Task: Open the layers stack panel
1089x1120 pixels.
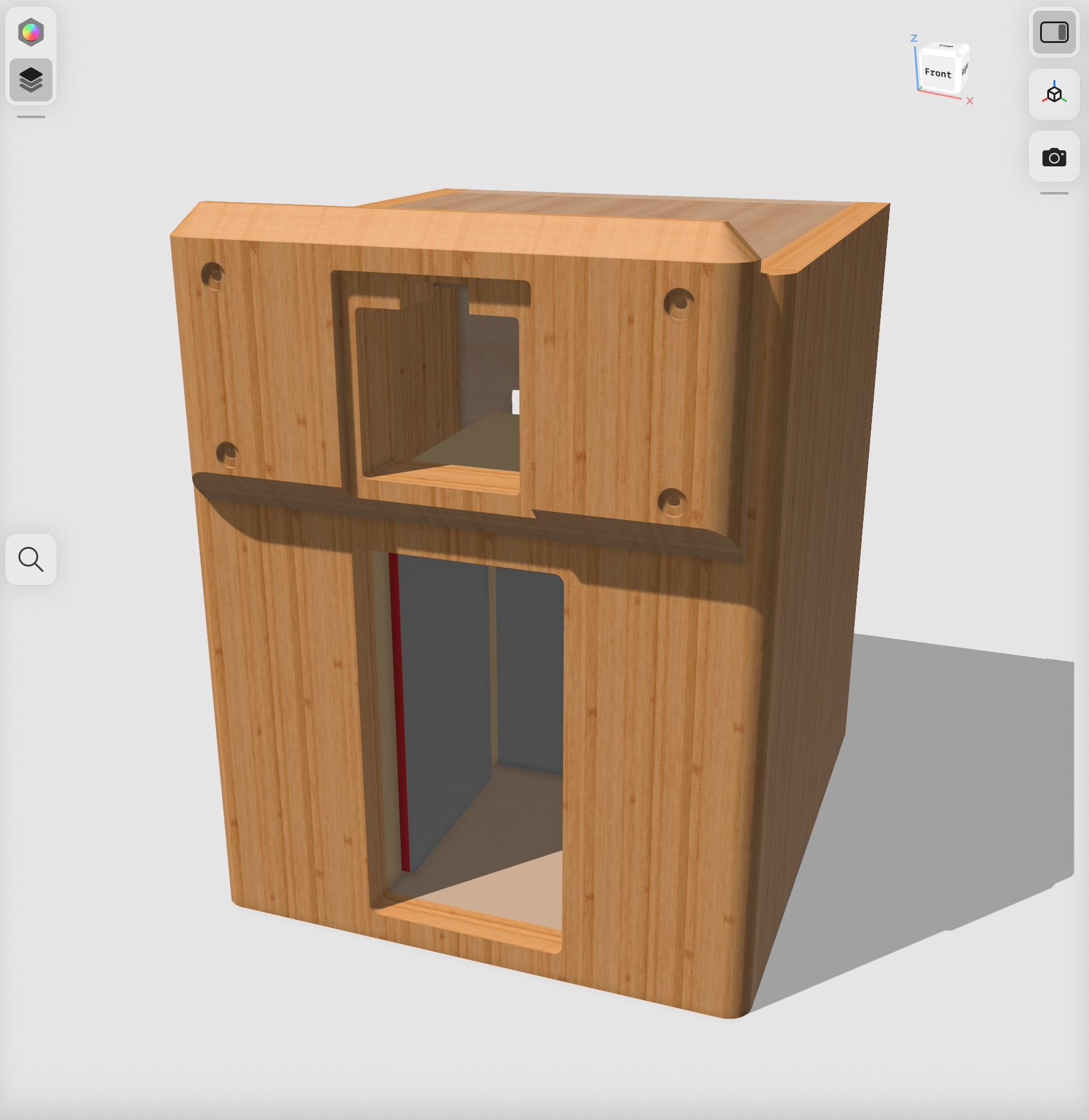Action: click(31, 79)
